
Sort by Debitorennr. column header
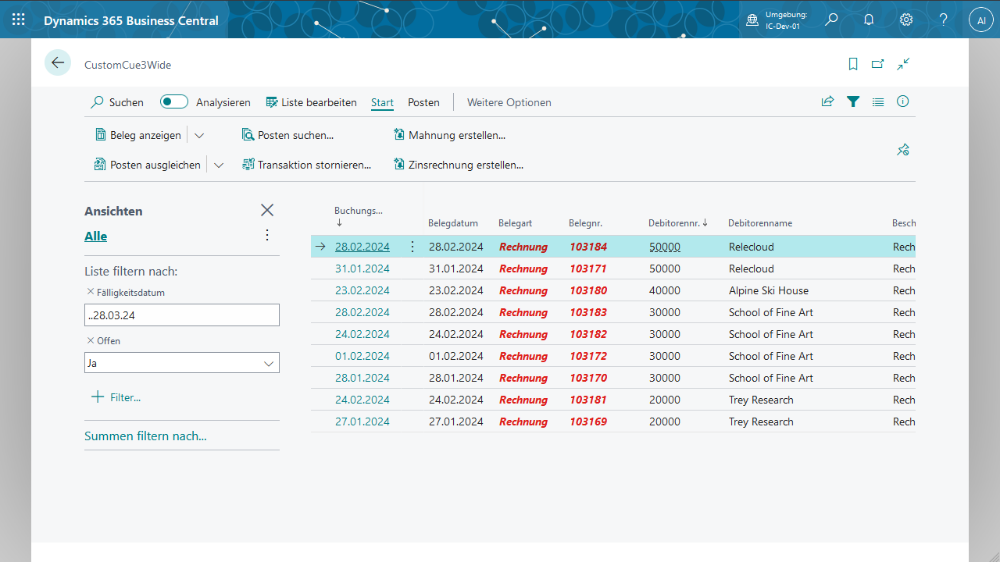point(677,223)
